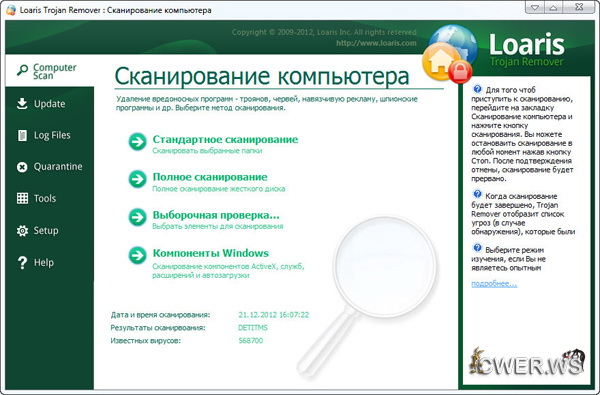The width and height of the screenshot is (600, 395).
Task: Click 'Известных вирусов:' label
Action: point(145,341)
